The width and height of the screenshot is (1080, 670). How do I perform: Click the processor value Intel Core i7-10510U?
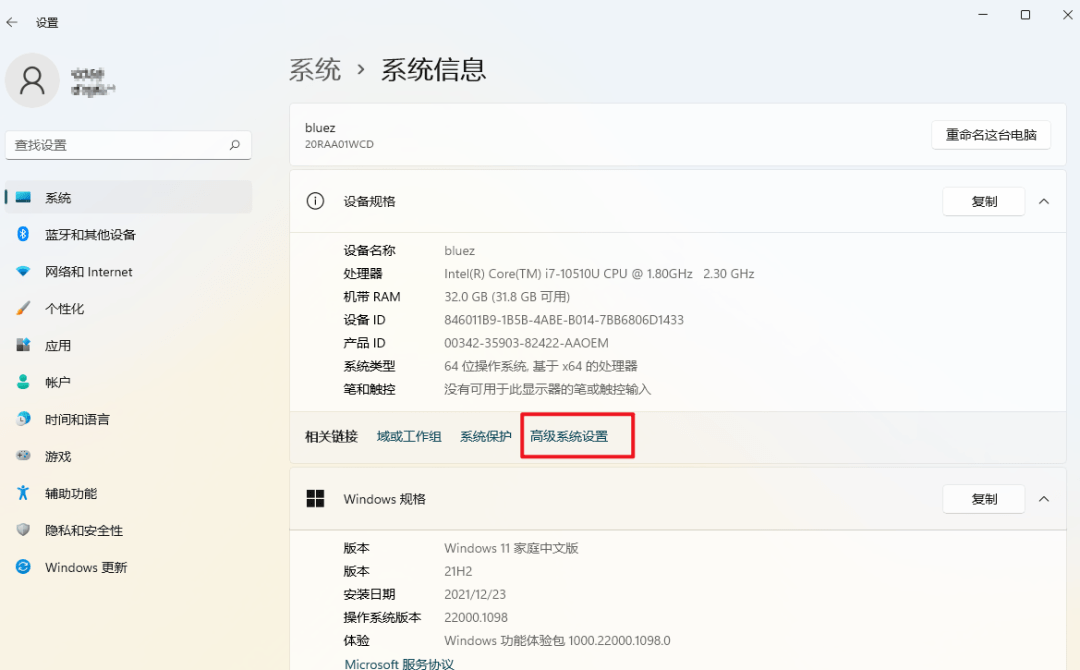click(x=599, y=273)
